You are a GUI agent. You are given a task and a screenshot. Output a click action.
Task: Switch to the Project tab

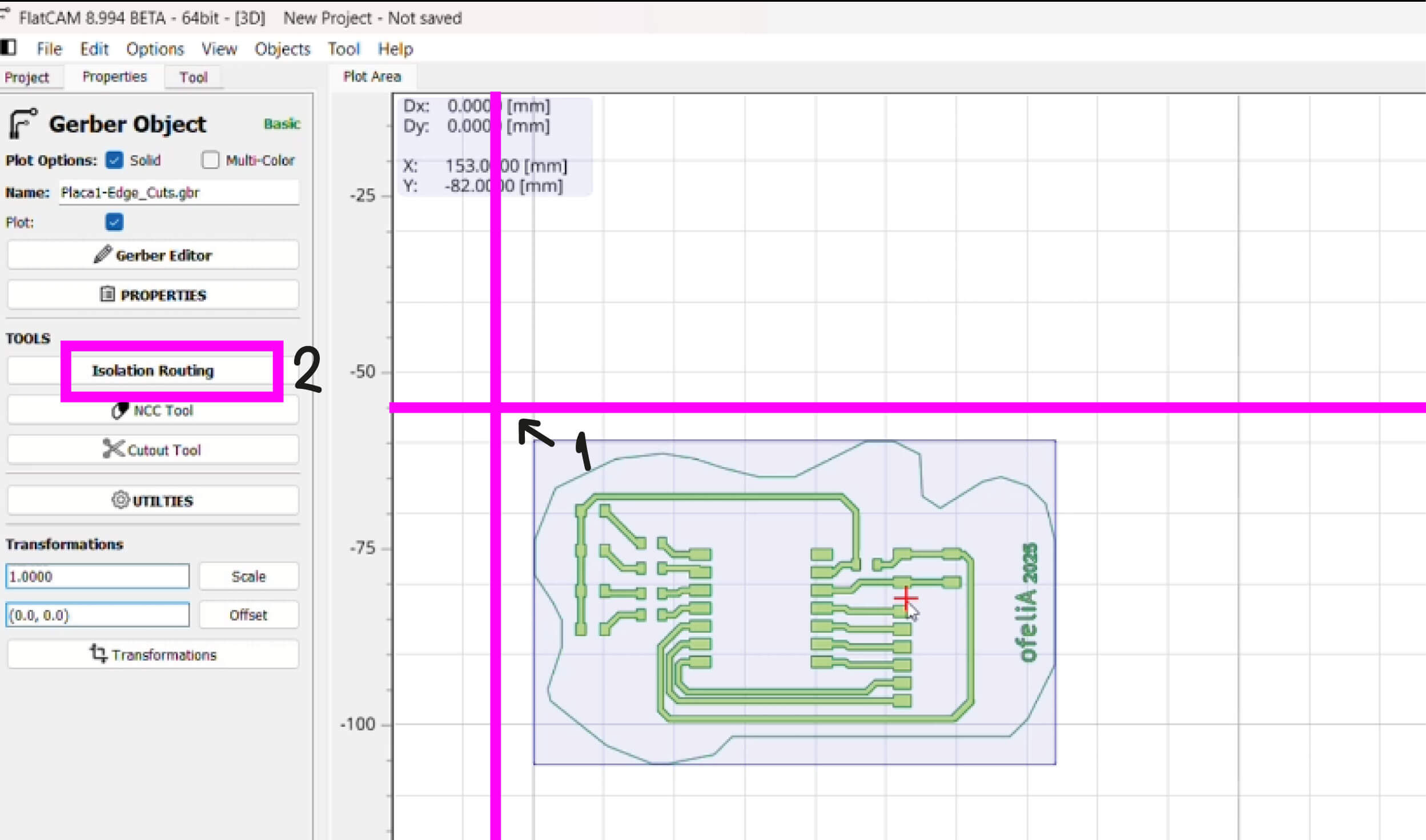(27, 77)
